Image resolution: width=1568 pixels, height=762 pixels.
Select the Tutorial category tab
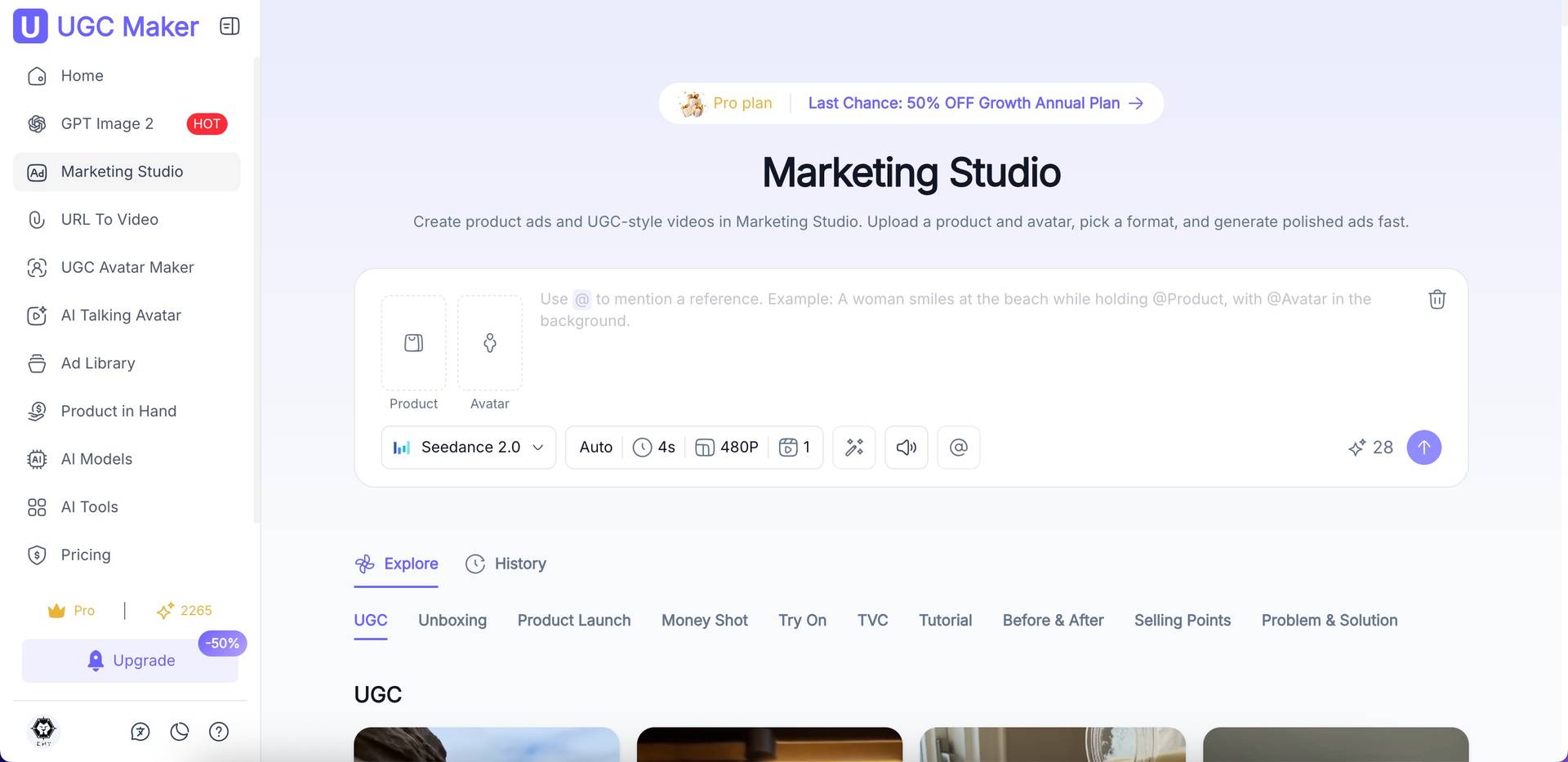point(946,621)
